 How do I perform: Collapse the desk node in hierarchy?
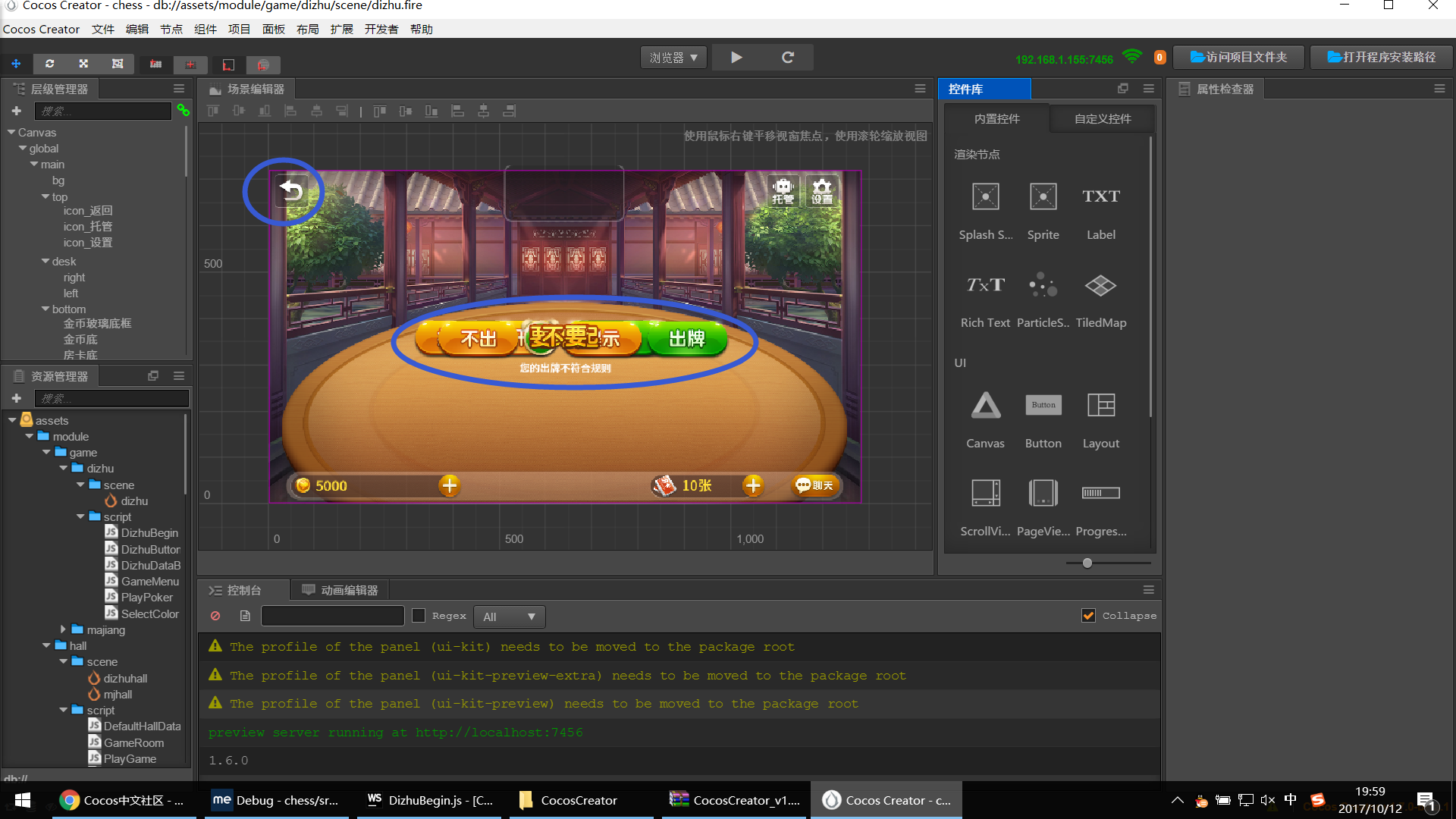pos(45,261)
